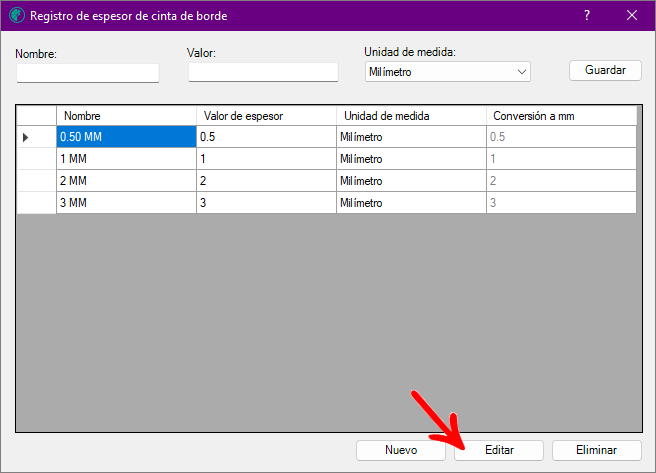Select the 1 MM name cell
The width and height of the screenshot is (656, 473).
[x=126, y=159]
